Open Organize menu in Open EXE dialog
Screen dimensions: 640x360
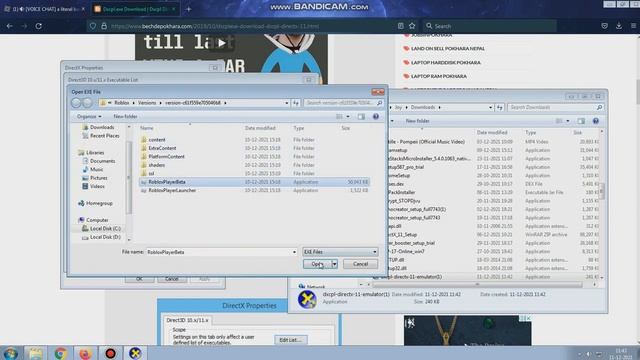(89, 117)
